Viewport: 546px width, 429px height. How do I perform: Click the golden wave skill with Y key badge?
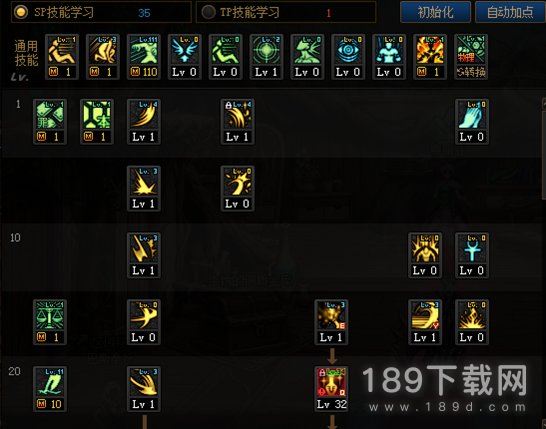pyautogui.click(x=425, y=322)
